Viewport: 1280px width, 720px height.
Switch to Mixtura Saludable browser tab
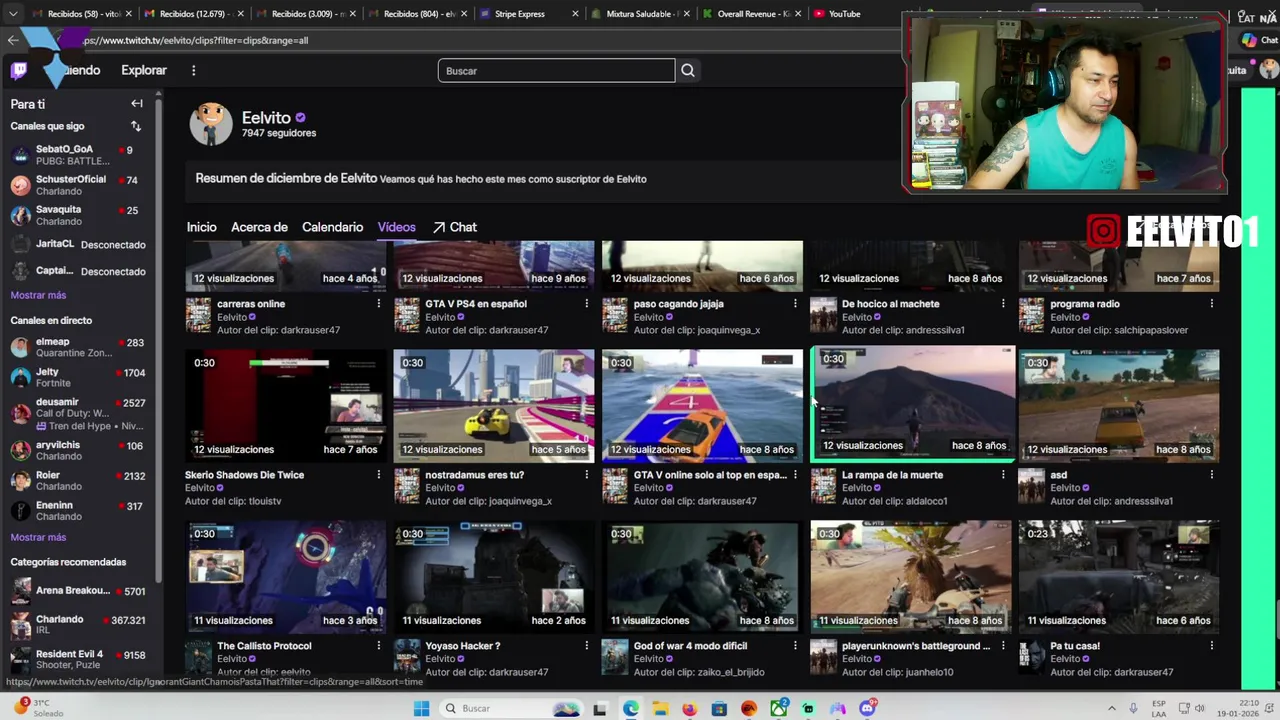click(640, 14)
